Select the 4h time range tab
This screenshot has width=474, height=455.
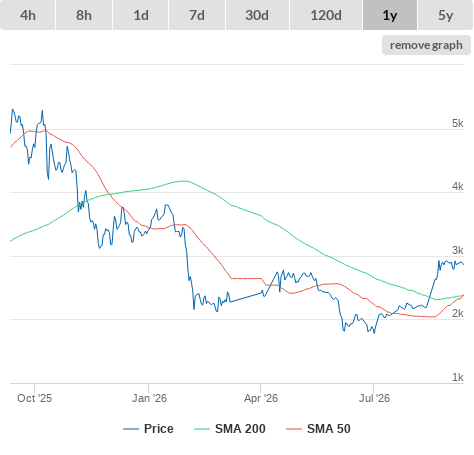[28, 15]
